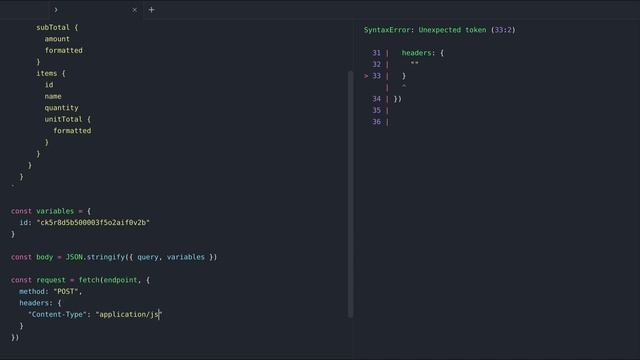Click the 'subTotal {' line

[57, 27]
